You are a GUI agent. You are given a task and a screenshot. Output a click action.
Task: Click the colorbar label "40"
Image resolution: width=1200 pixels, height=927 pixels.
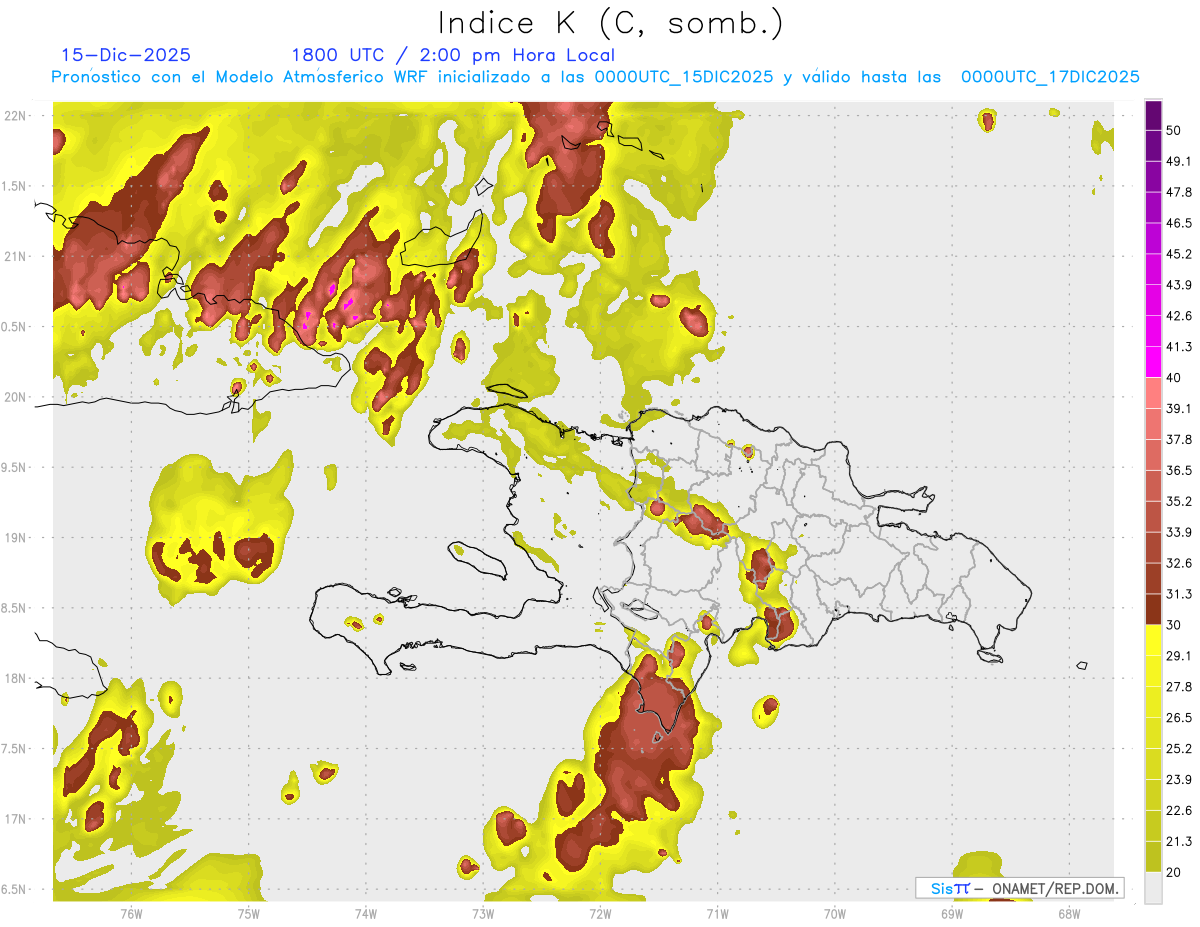click(1175, 378)
